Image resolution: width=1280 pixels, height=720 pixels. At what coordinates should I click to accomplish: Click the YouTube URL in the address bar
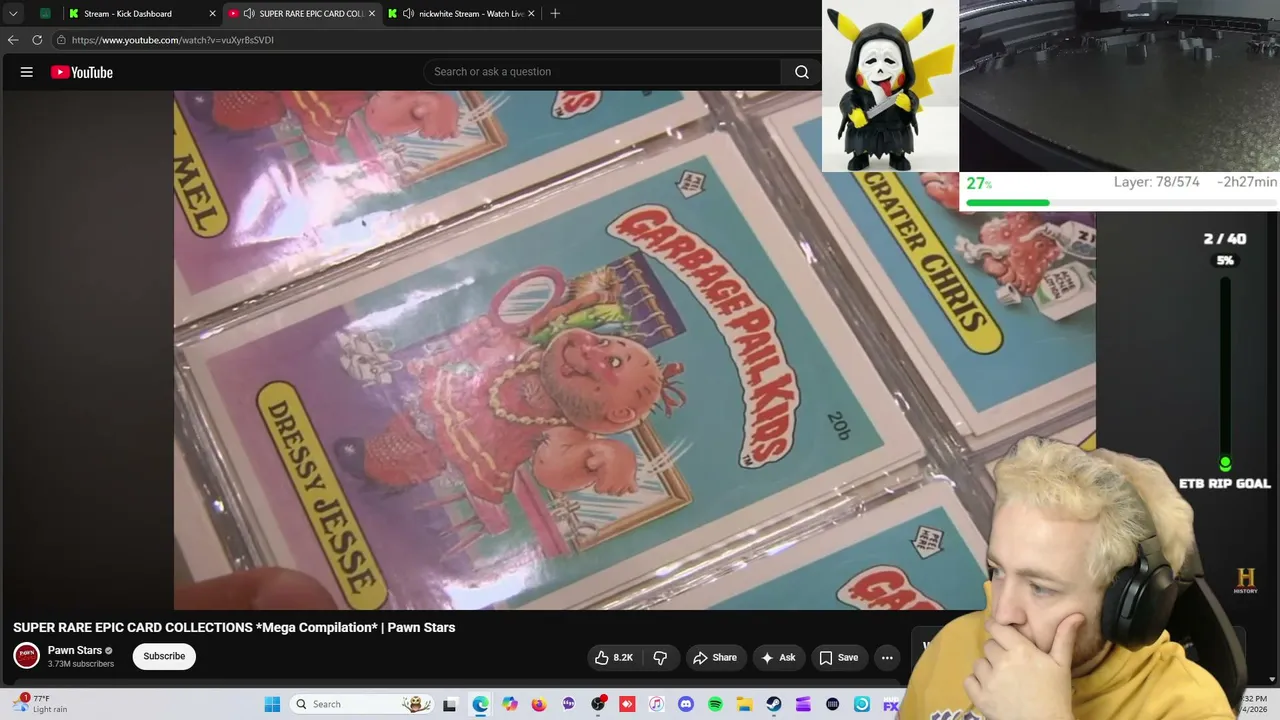[x=173, y=40]
